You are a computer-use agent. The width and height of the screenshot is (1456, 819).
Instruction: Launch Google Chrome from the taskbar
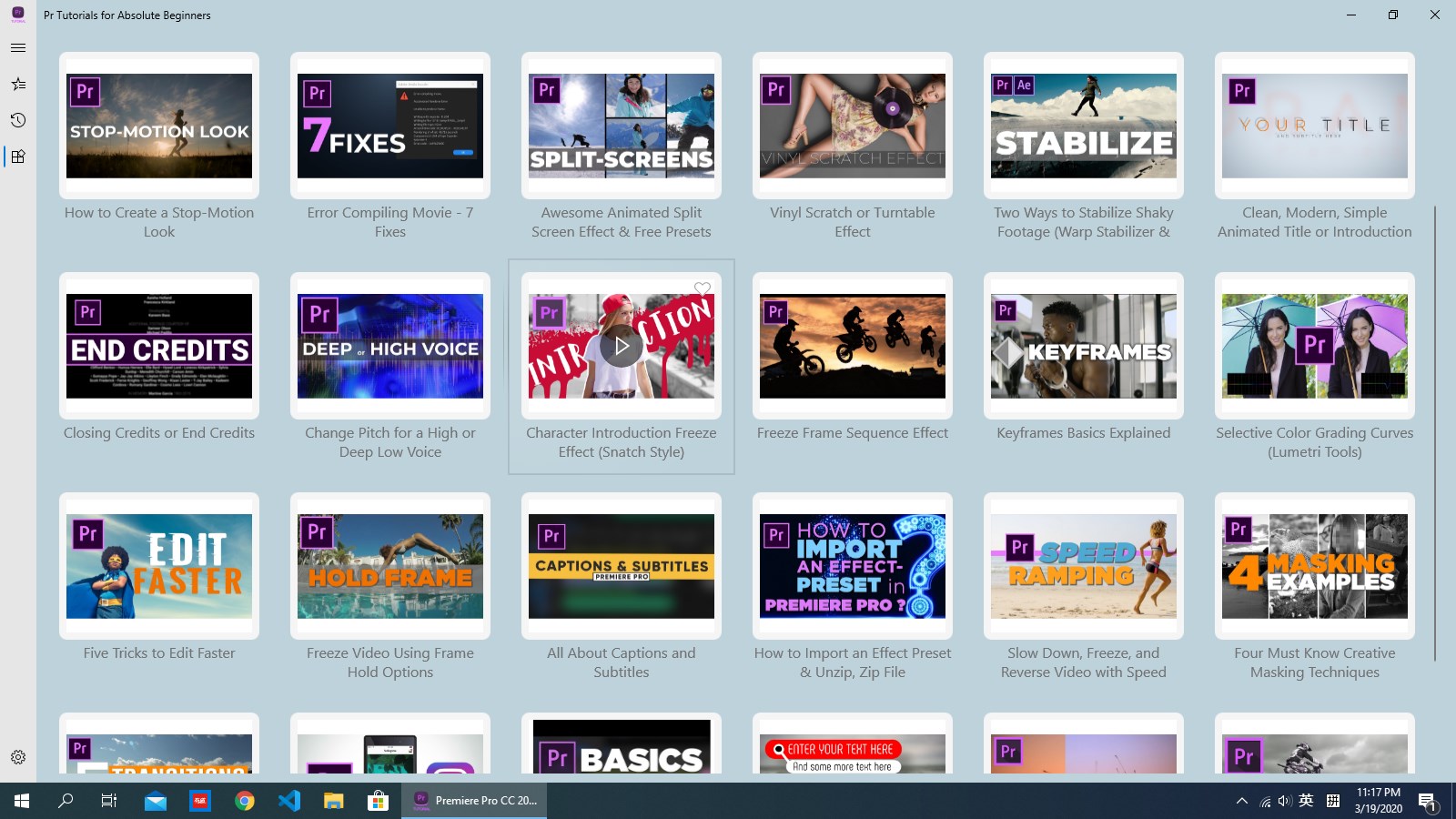coord(245,801)
